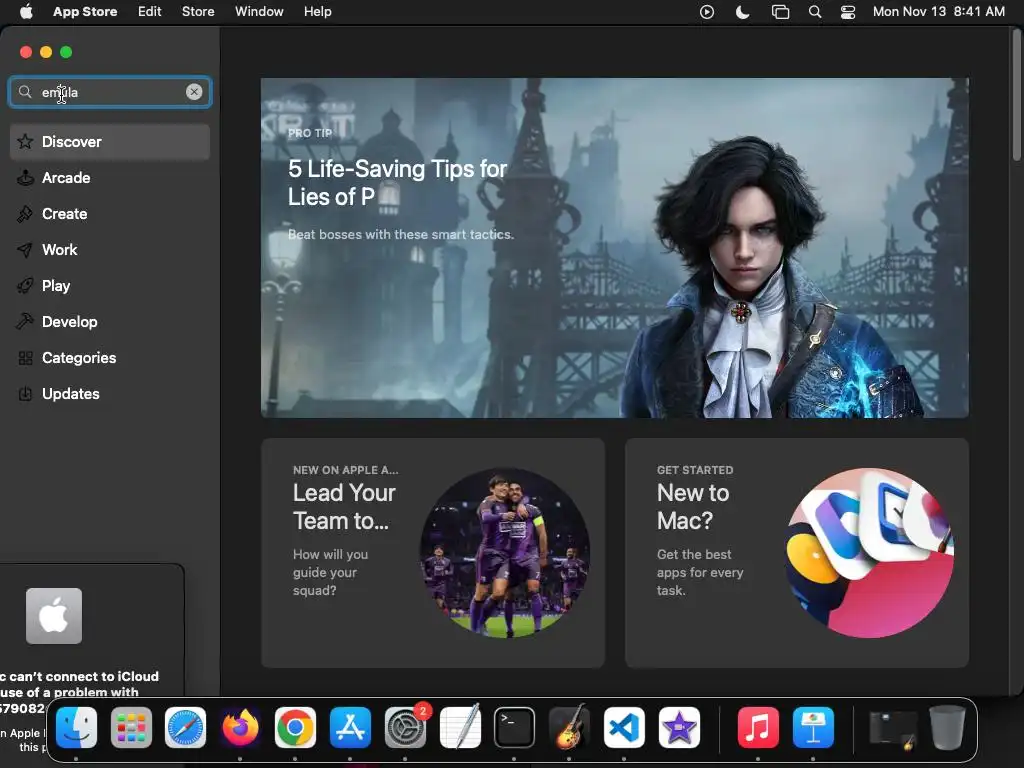Switch to the Play section
This screenshot has width=1024, height=768.
click(x=110, y=285)
